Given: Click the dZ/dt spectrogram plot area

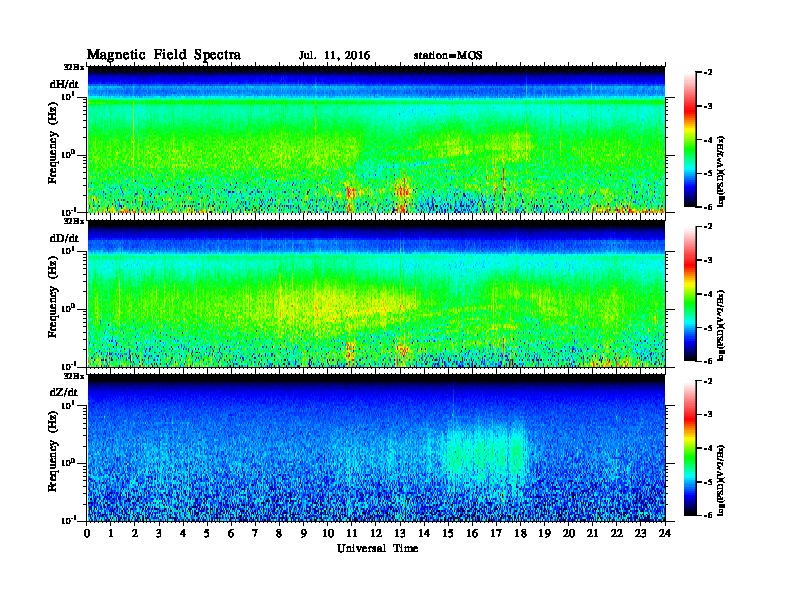Looking at the screenshot, I should point(376,448).
